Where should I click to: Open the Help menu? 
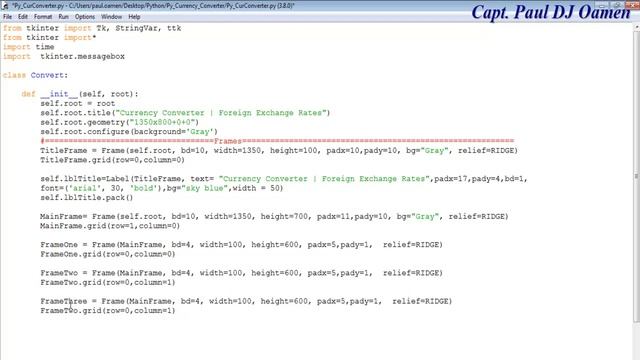[134, 17]
